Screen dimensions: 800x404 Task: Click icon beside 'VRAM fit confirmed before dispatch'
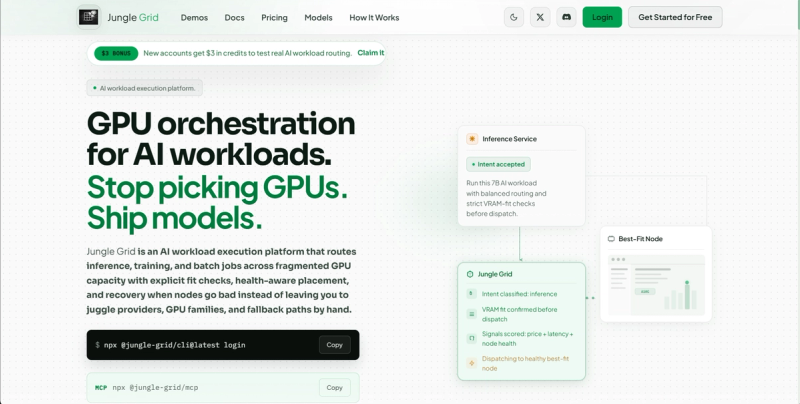click(x=471, y=314)
